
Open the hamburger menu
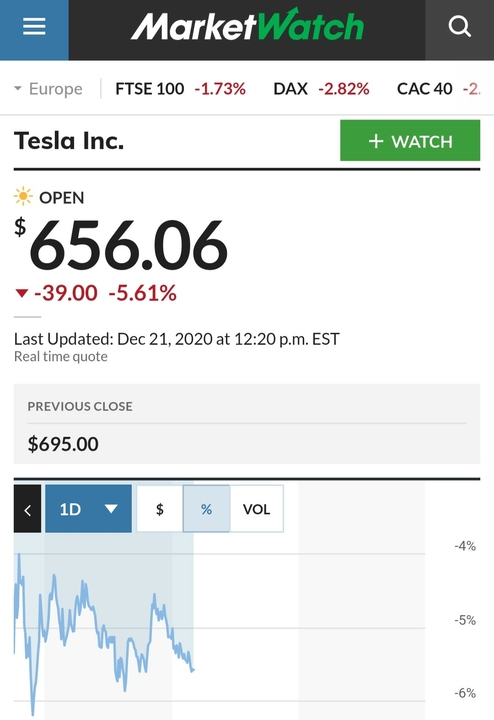[34, 26]
